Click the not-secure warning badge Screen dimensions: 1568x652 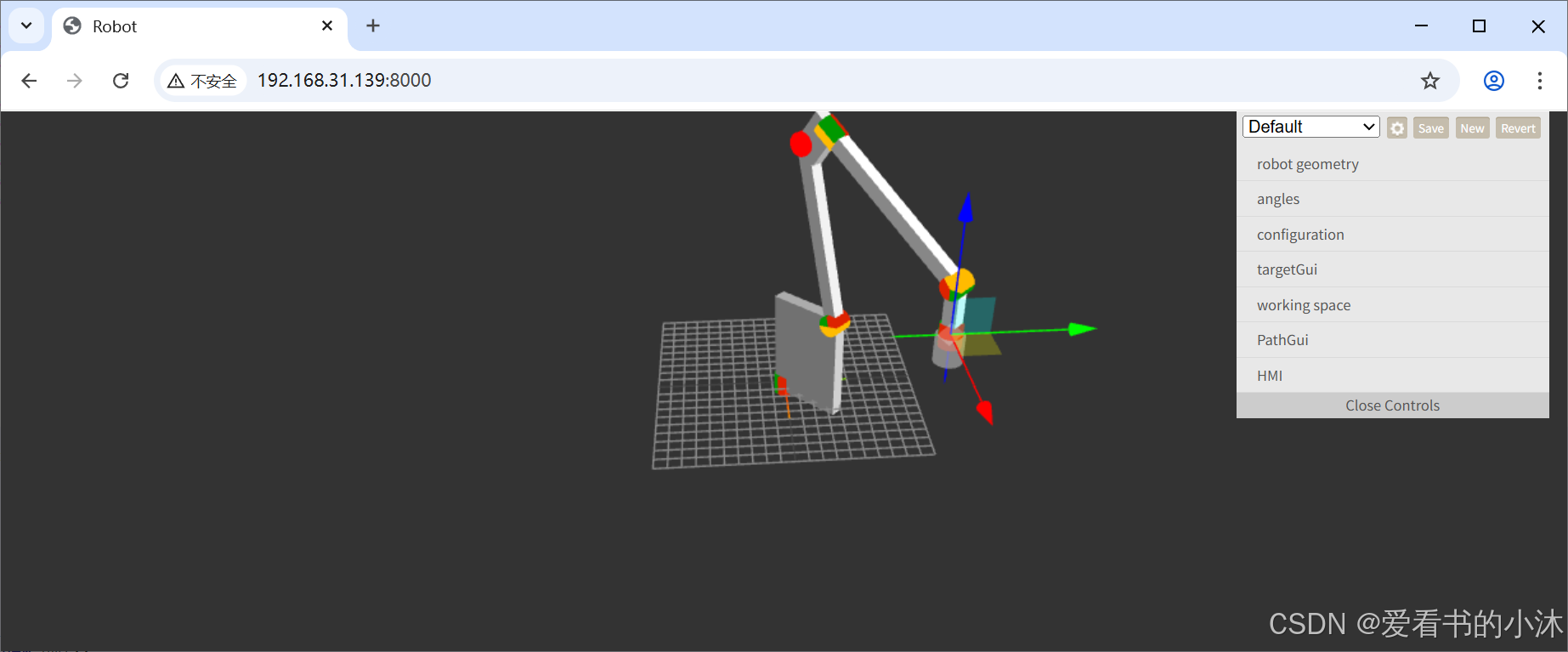[202, 81]
